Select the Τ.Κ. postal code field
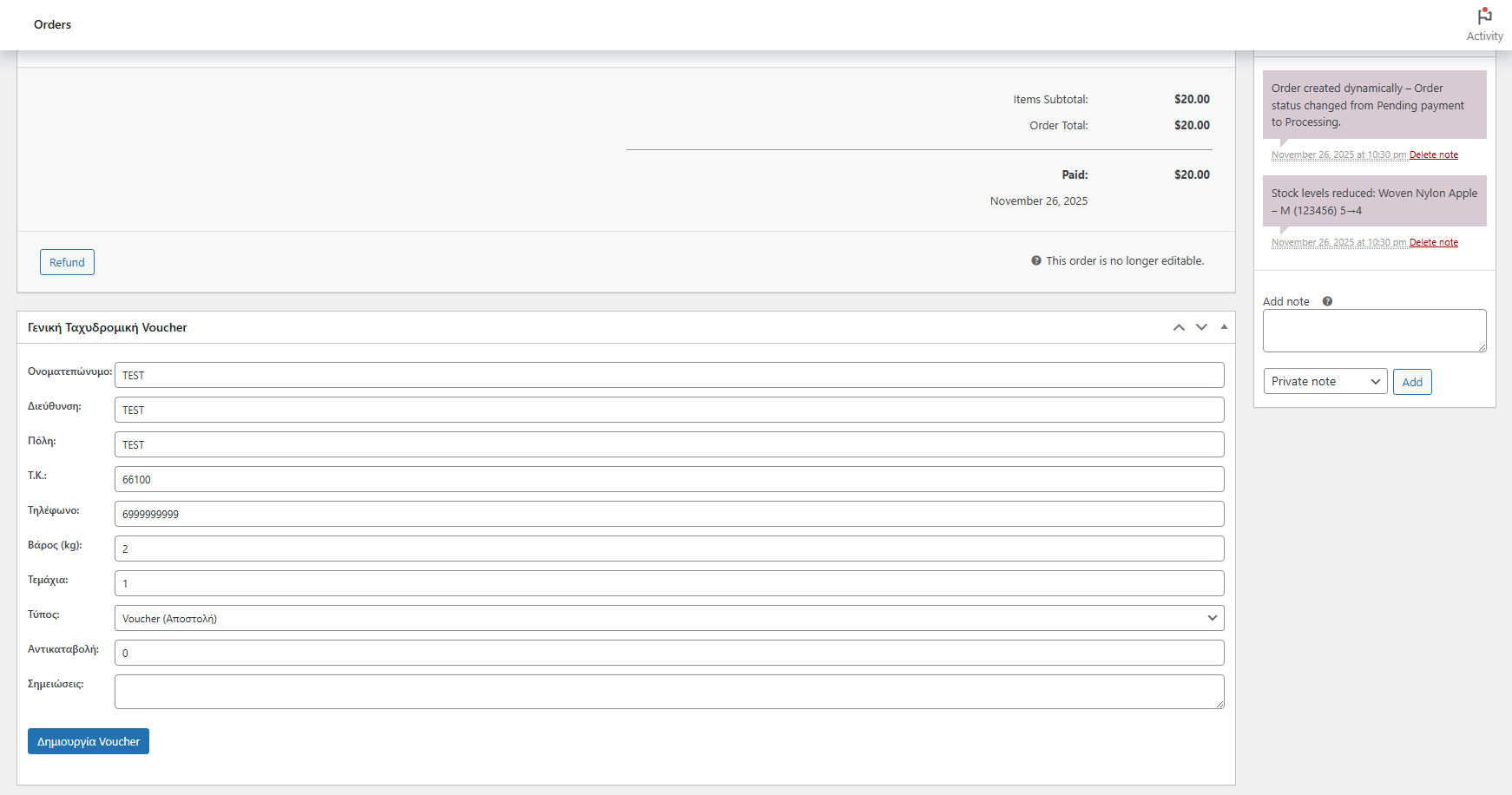 [x=668, y=479]
